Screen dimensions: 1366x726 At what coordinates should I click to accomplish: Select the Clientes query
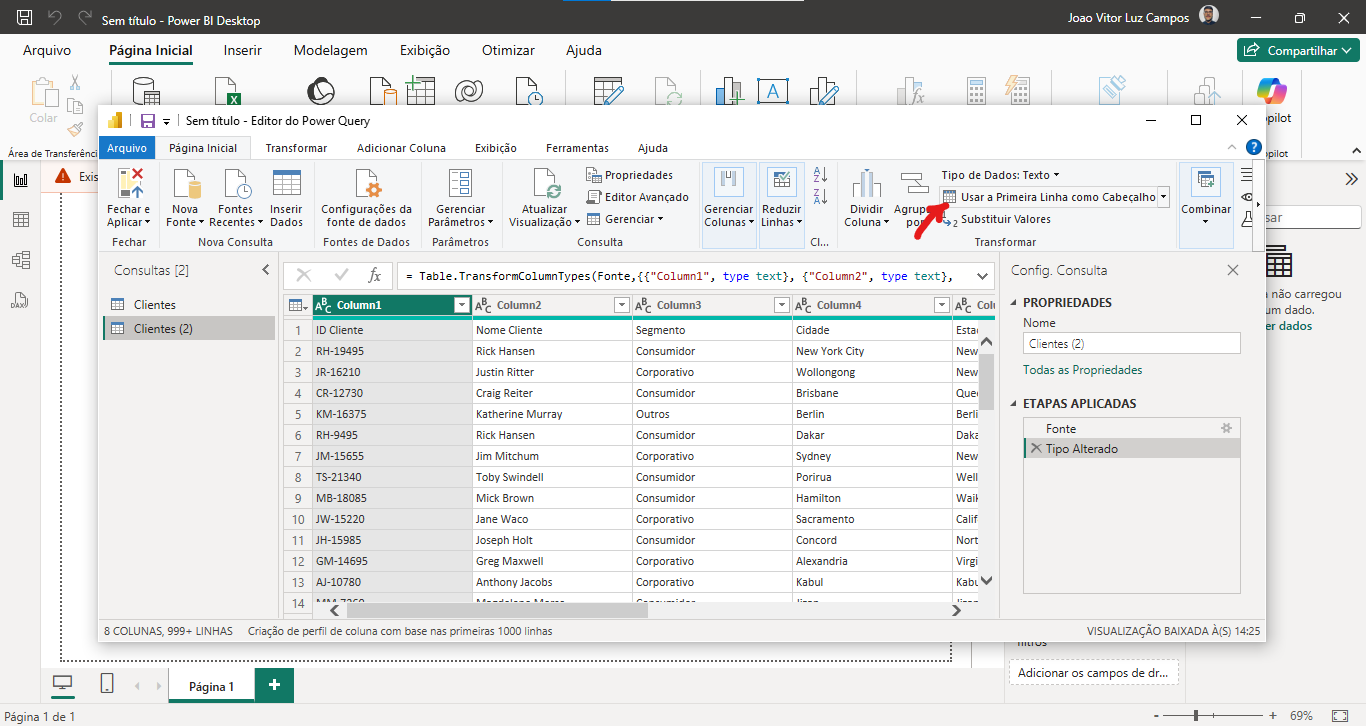point(189,305)
